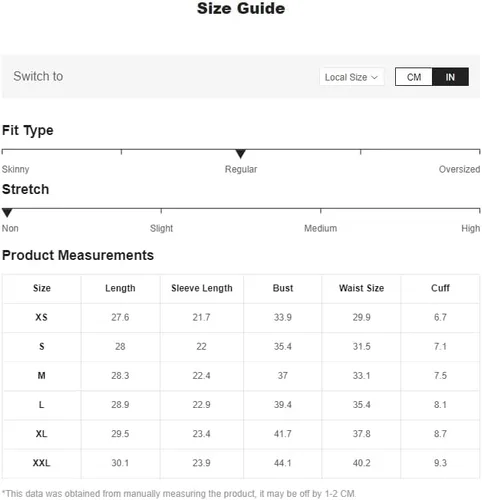The image size is (482, 500).
Task: Click the Skinny fit label
Action: pos(15,169)
